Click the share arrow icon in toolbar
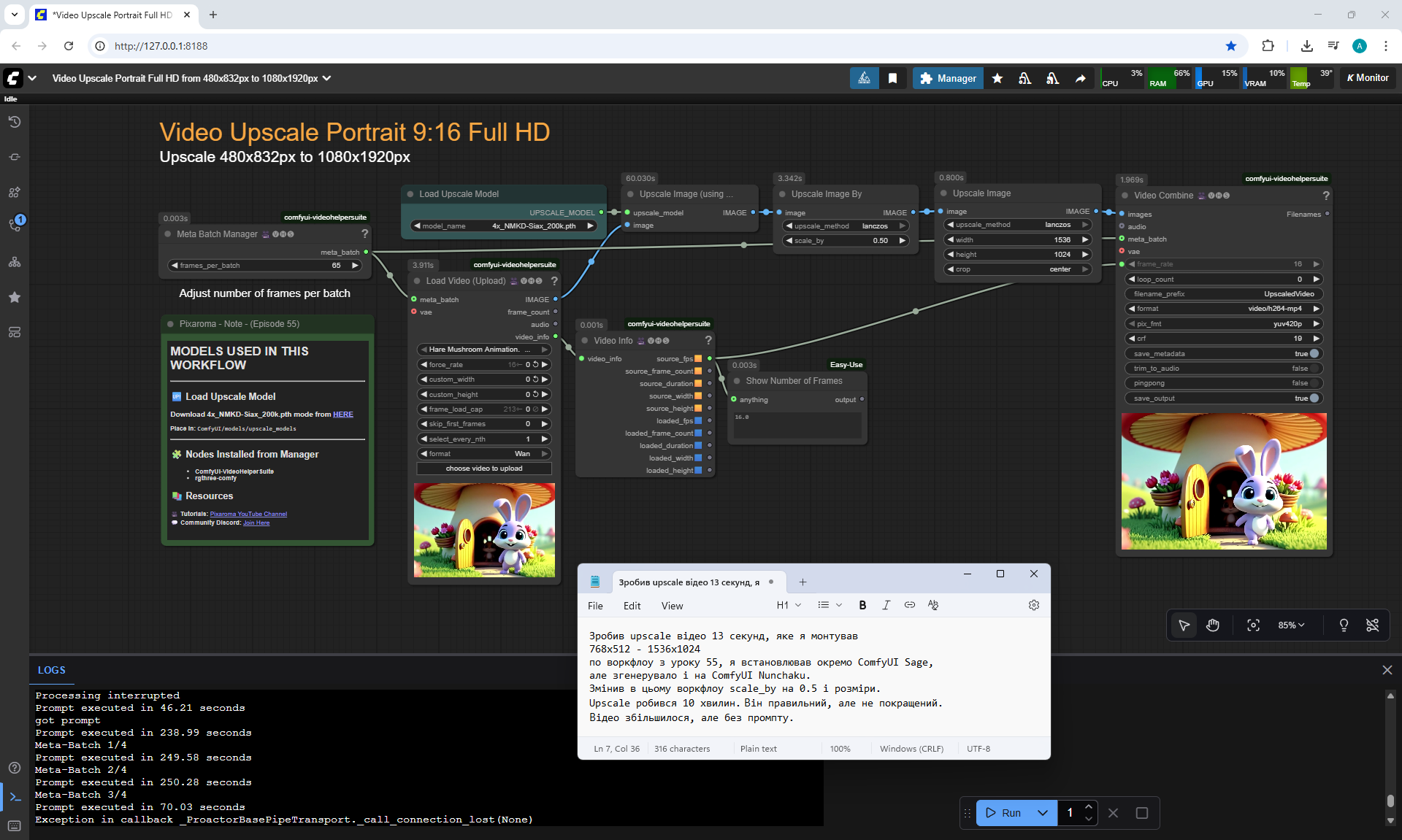Viewport: 1402px width, 840px height. [1080, 78]
